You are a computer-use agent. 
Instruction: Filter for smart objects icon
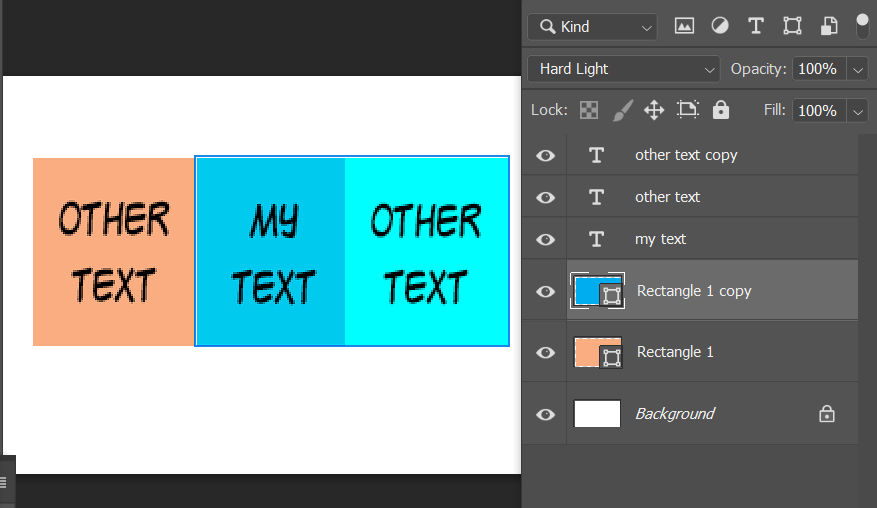[x=829, y=26]
